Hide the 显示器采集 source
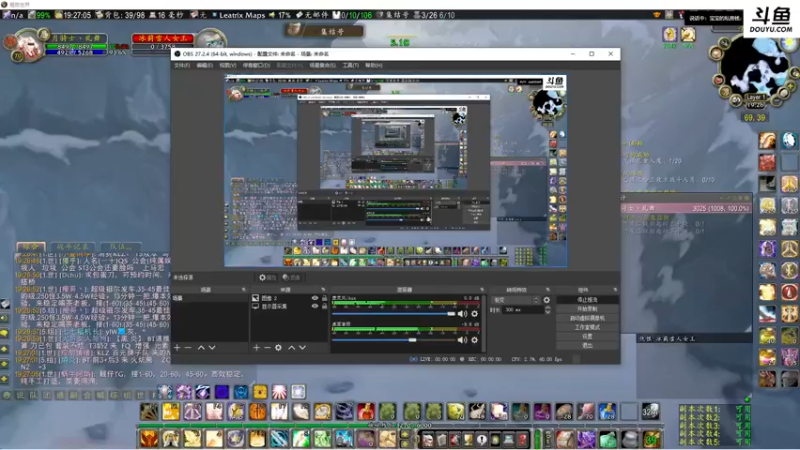This screenshot has height=450, width=800. 315,306
